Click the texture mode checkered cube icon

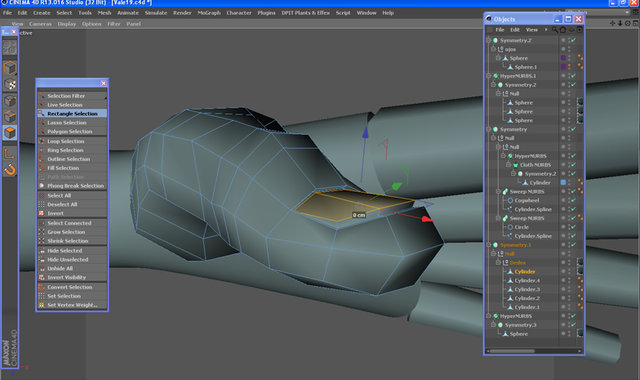[10, 84]
